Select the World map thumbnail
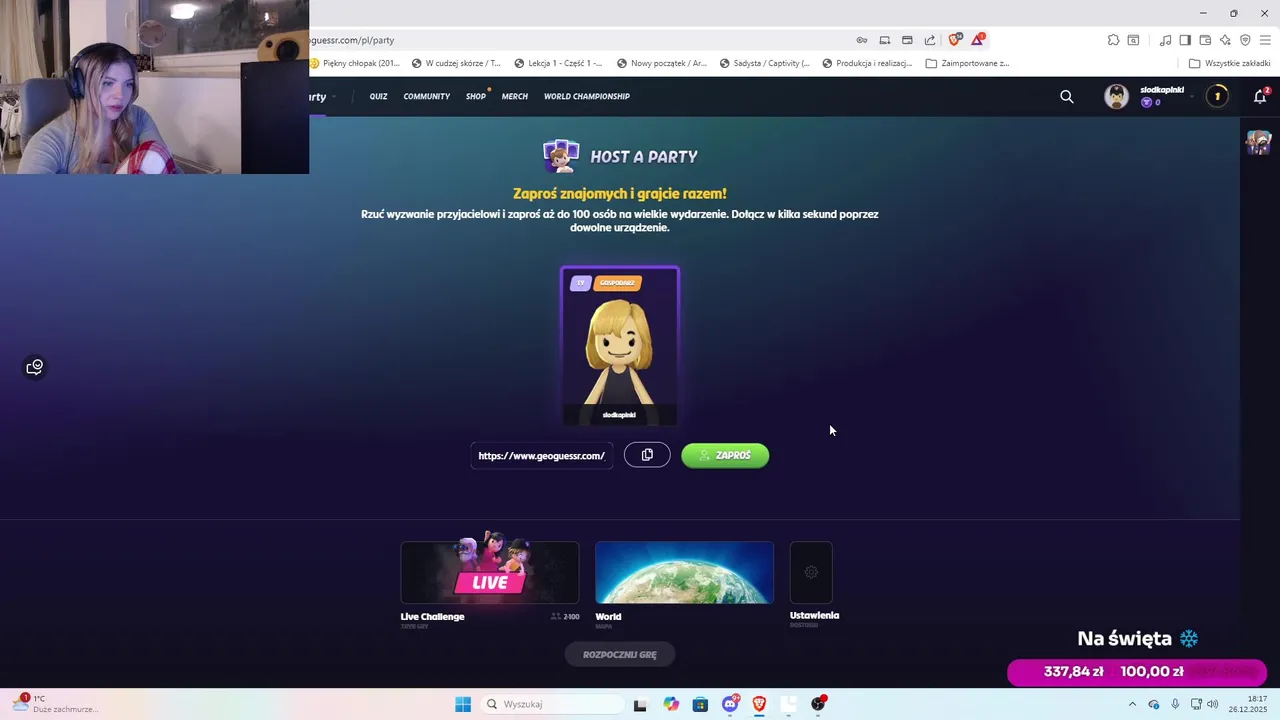The width and height of the screenshot is (1280, 720). tap(684, 572)
